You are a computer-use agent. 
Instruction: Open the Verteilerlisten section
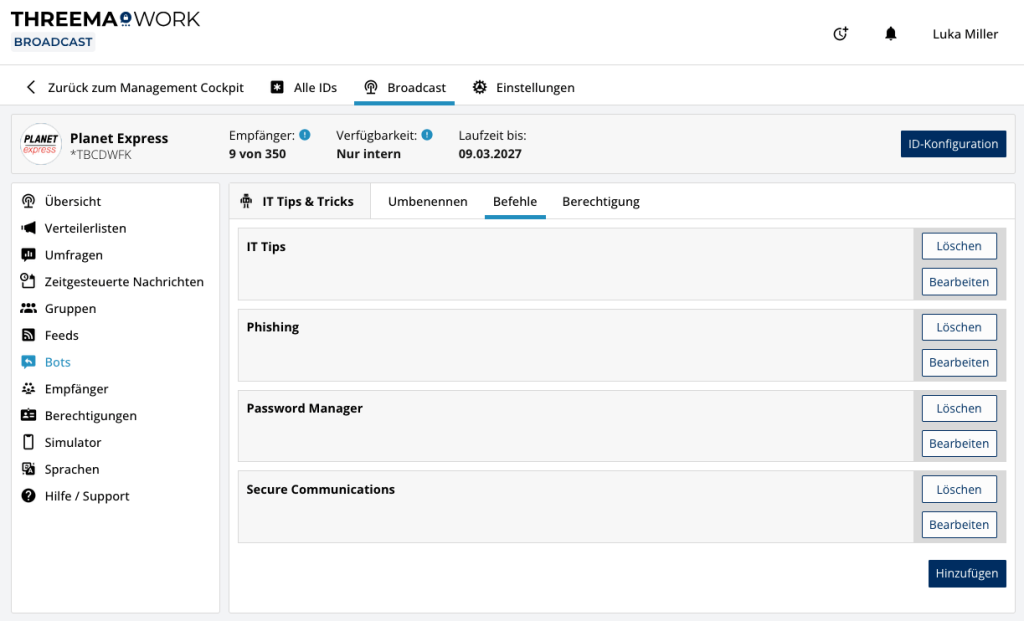tap(85, 228)
